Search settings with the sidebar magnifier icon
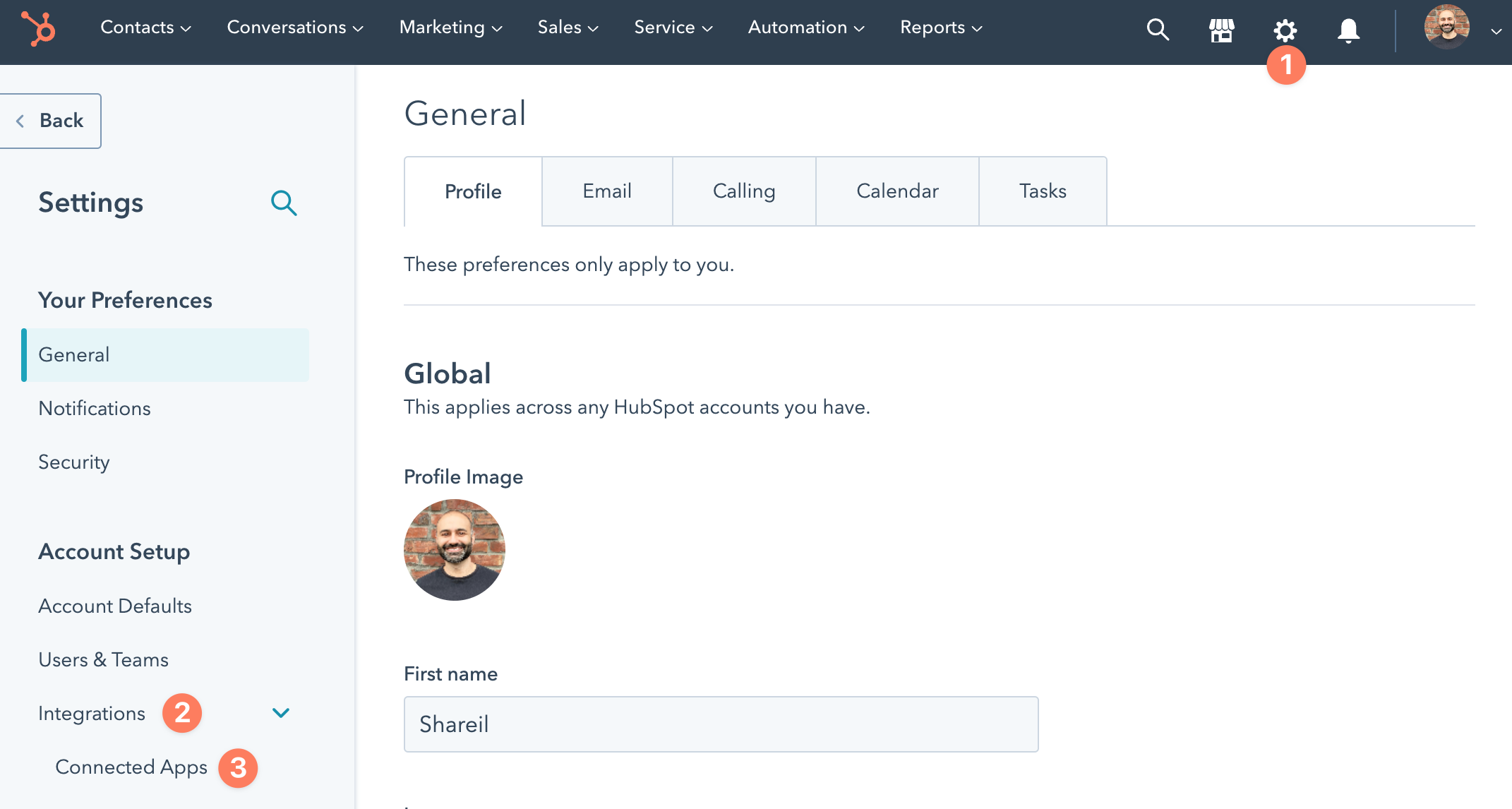 [x=284, y=203]
